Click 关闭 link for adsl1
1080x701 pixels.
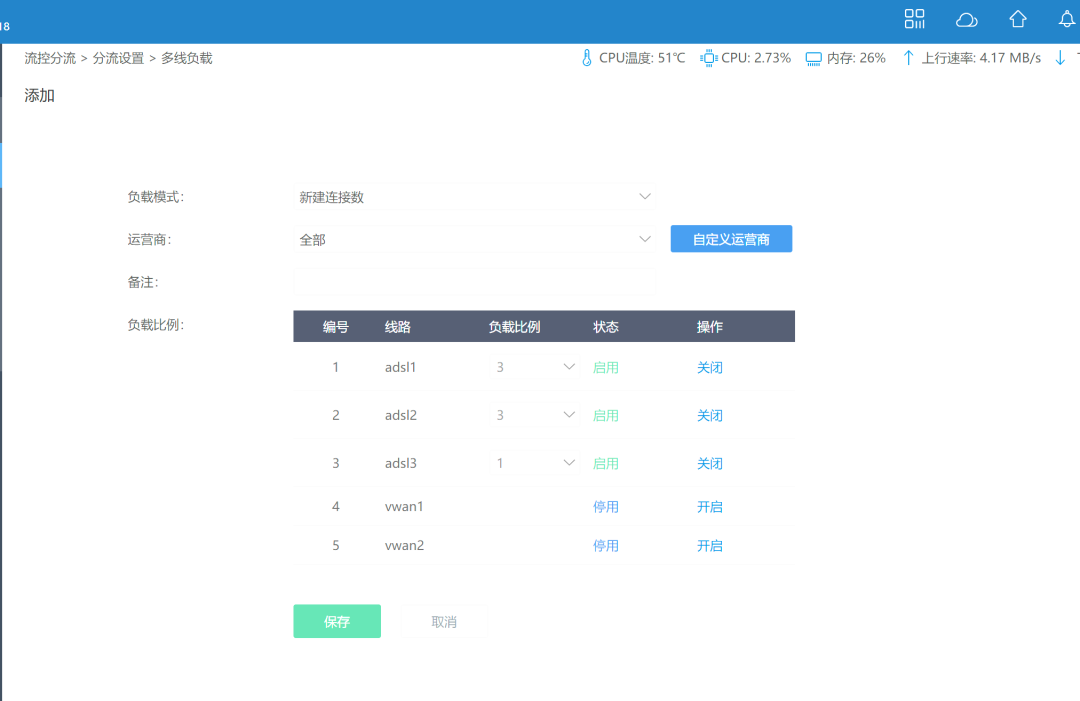tap(709, 367)
